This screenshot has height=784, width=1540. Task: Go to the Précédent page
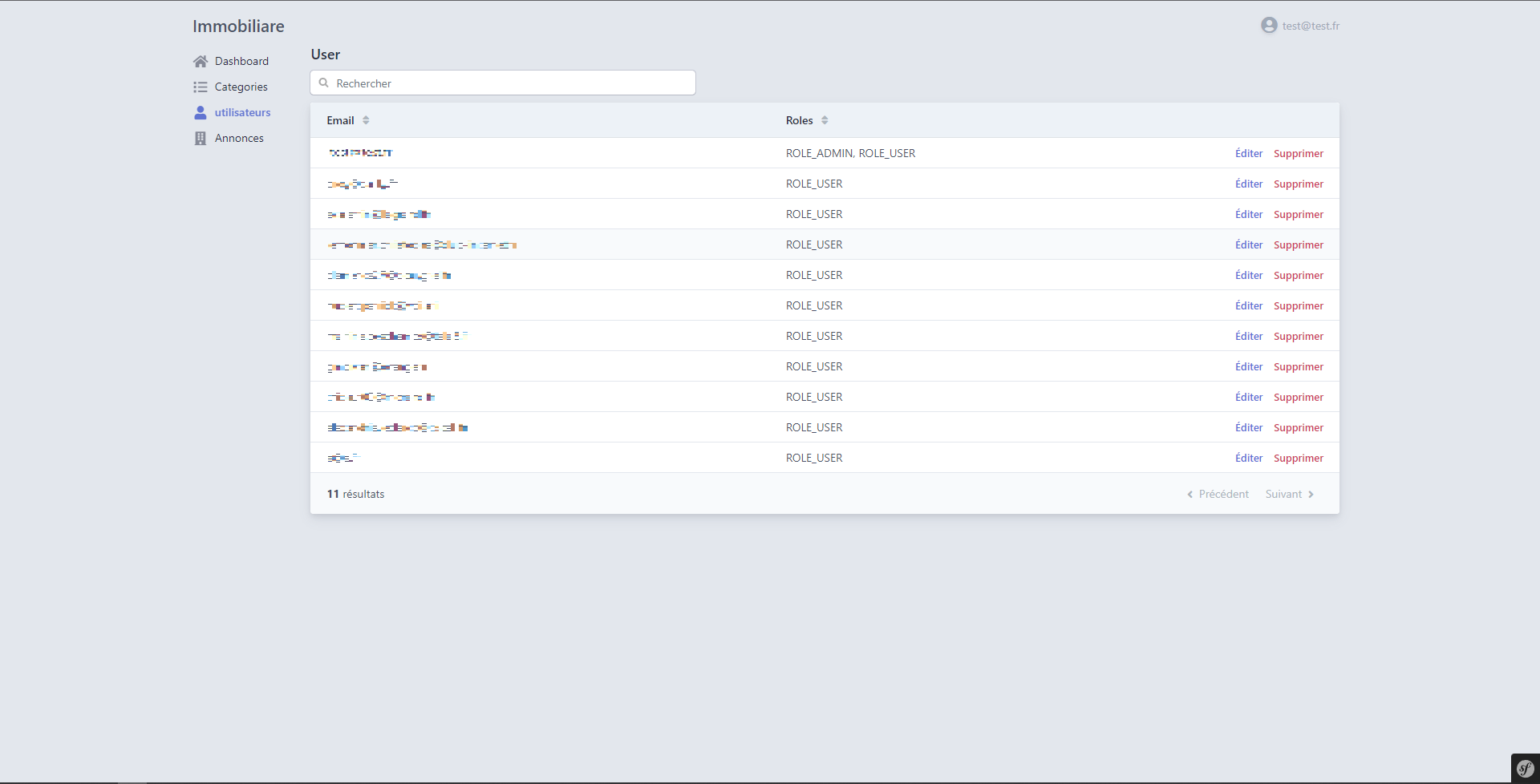(1218, 495)
